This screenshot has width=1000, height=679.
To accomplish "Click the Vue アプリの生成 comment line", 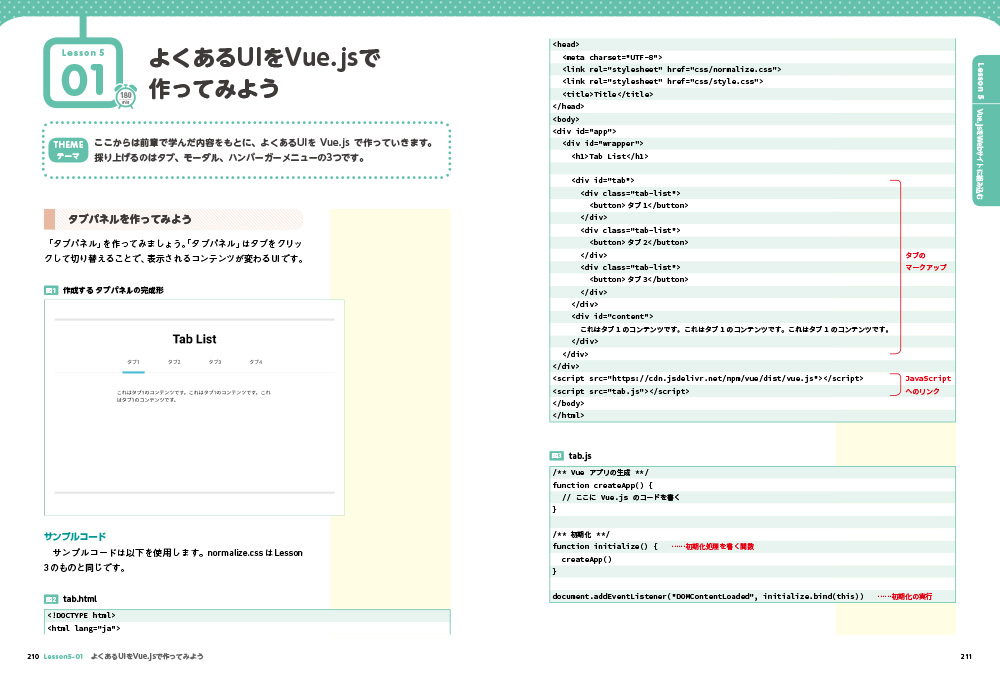I will [601, 472].
